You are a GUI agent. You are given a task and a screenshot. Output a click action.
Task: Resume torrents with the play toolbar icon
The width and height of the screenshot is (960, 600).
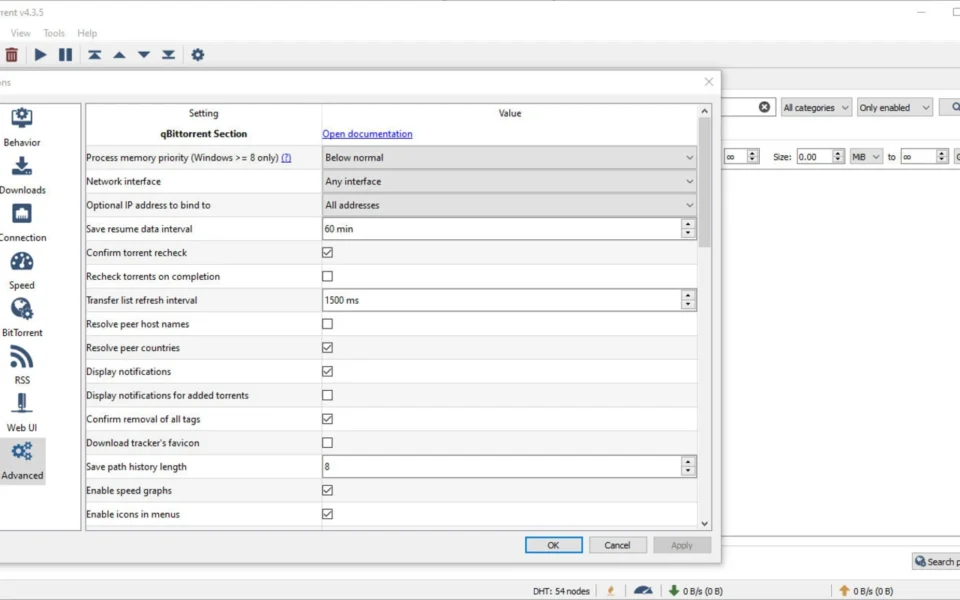(40, 54)
